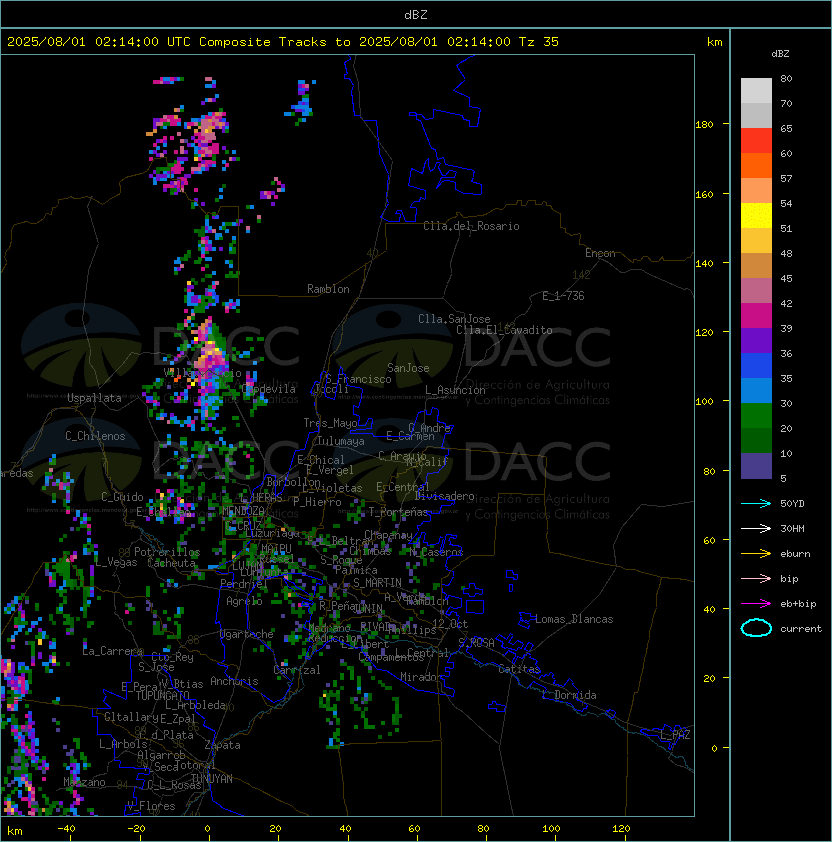
Task: Click the 'MENDOZA' city label
Action: point(243,510)
